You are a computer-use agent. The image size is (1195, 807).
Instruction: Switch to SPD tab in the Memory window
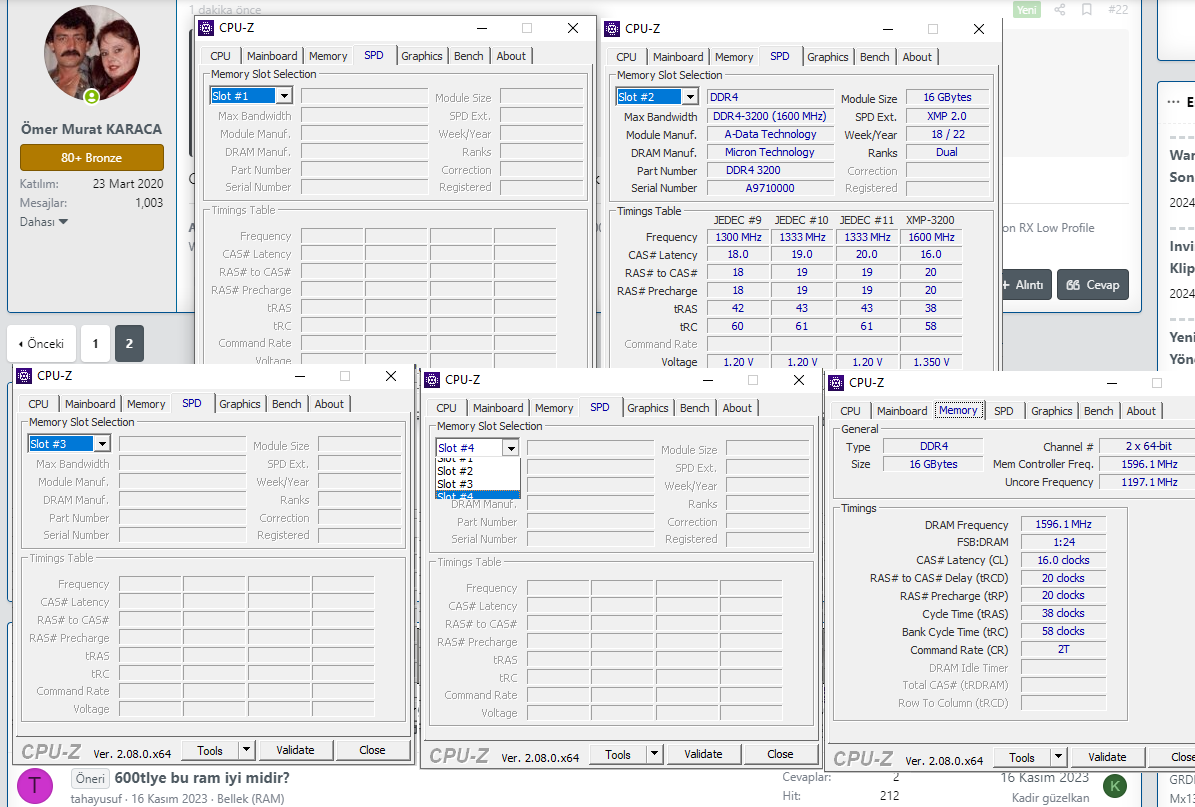click(1004, 411)
